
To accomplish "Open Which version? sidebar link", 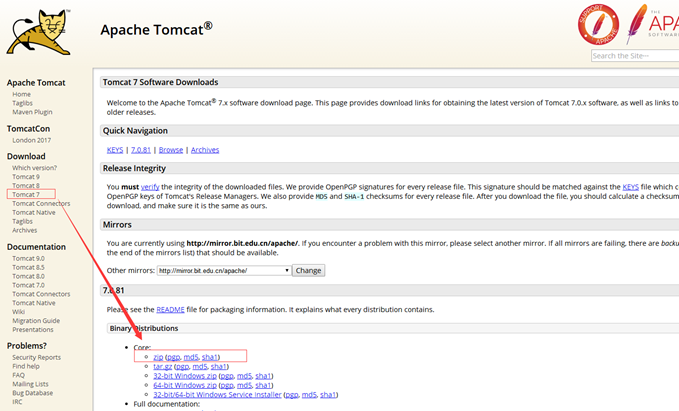I will click(x=34, y=168).
